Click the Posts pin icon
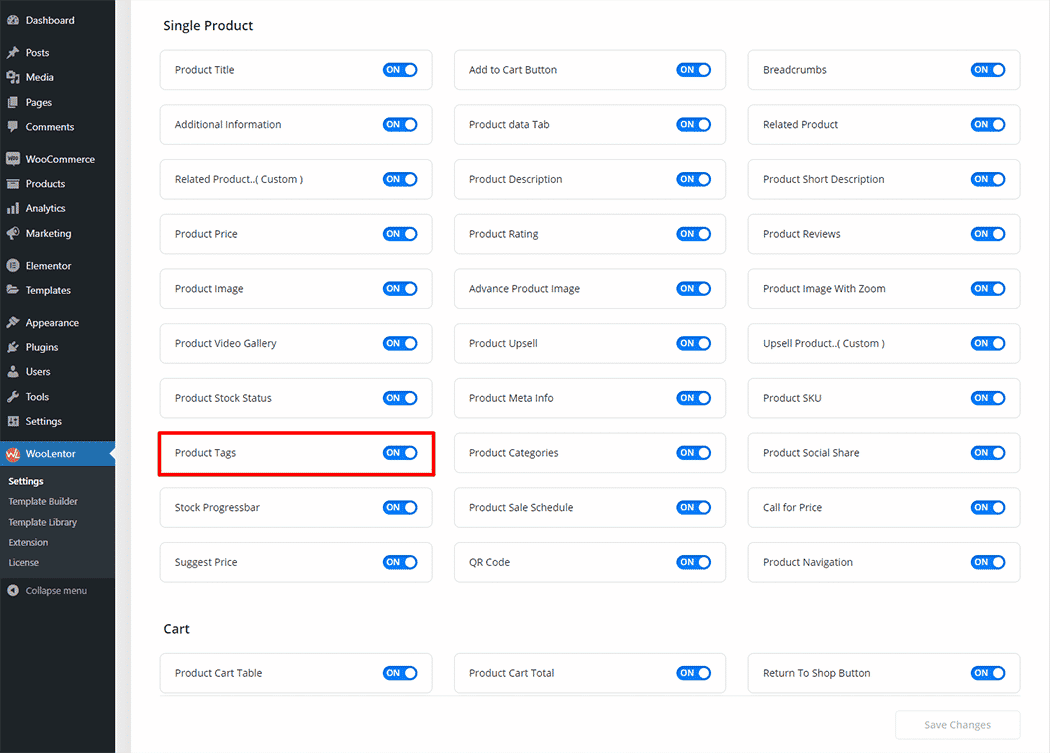The image size is (1050, 753). [13, 53]
